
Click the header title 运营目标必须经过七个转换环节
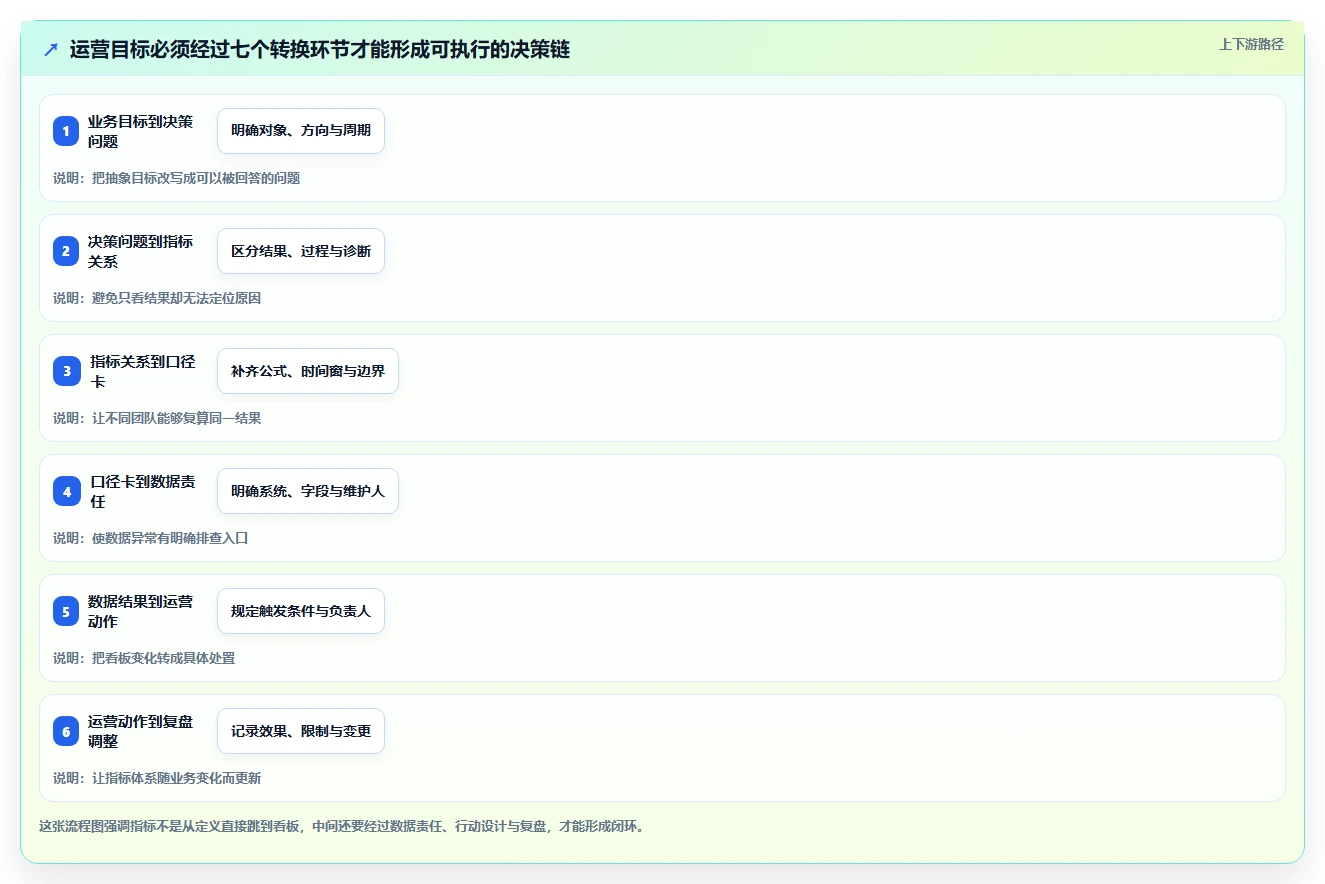pyautogui.click(x=320, y=49)
